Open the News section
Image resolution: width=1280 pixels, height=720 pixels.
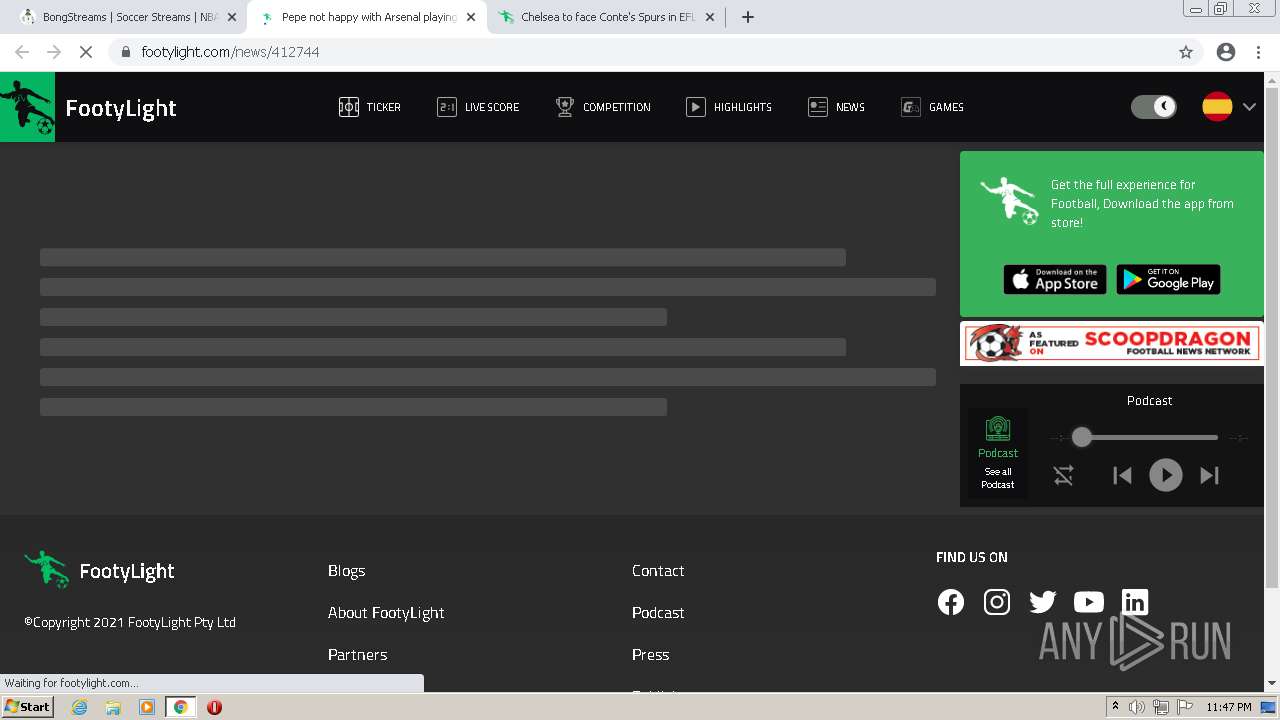(836, 107)
